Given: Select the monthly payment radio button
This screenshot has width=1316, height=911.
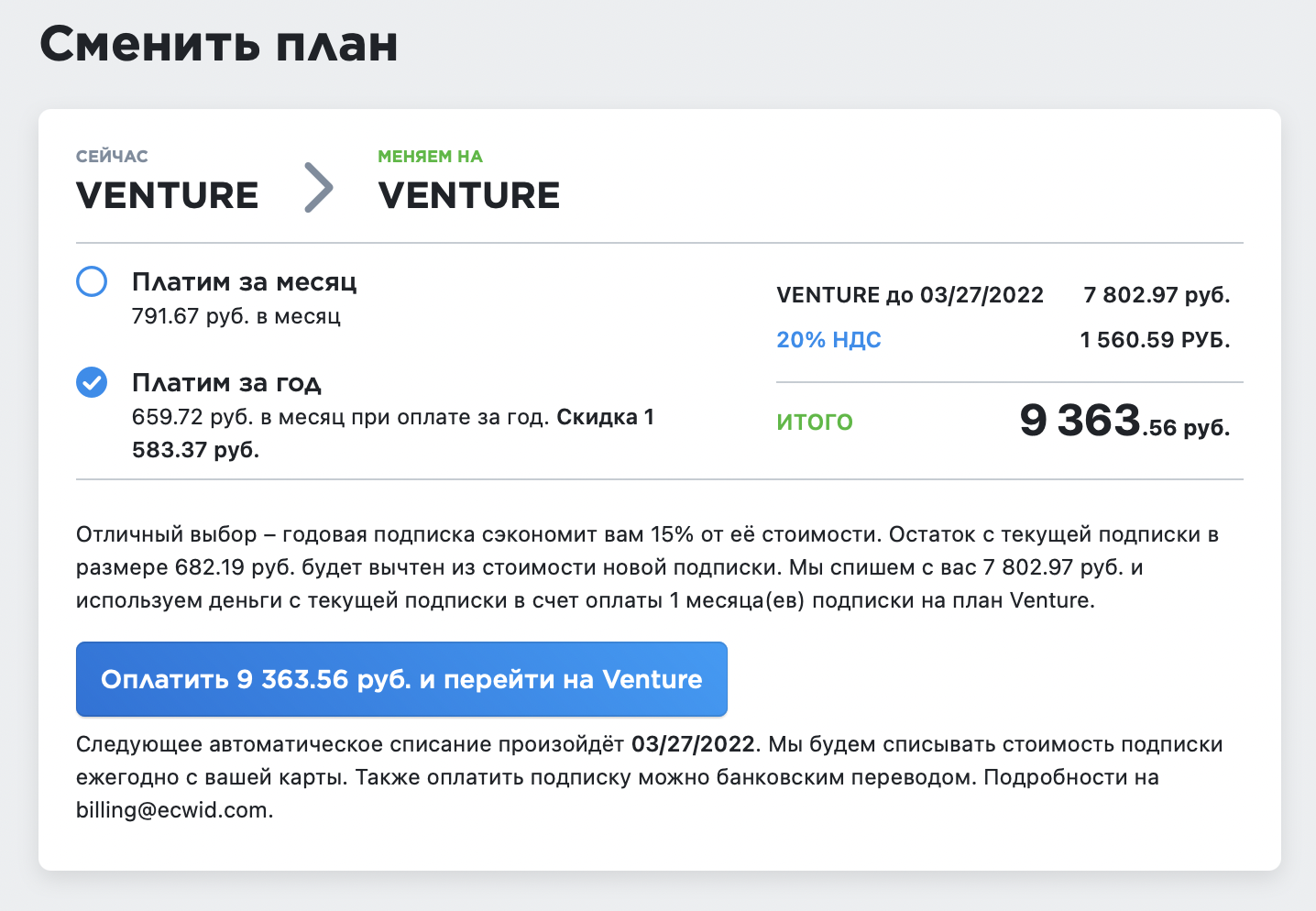Looking at the screenshot, I should pos(92,281).
